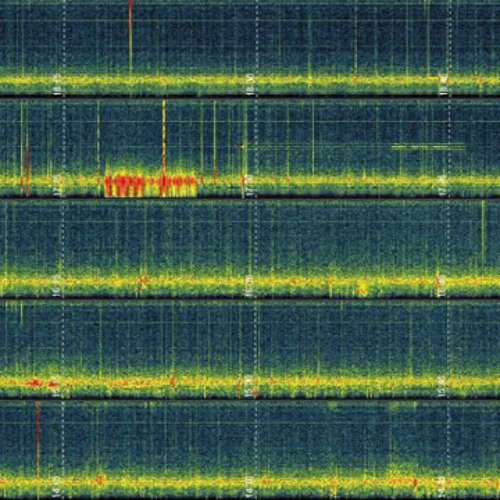Click the 16-hour row middle time label
This screenshot has height=500, width=500.
coord(249,286)
